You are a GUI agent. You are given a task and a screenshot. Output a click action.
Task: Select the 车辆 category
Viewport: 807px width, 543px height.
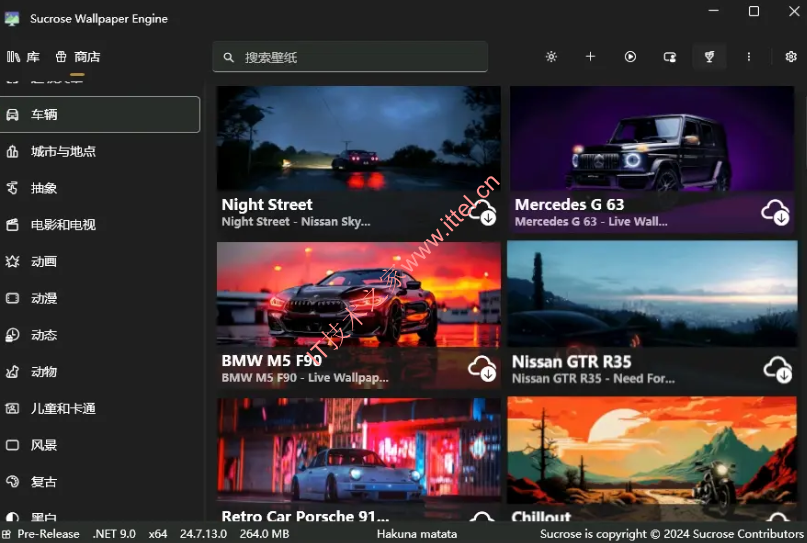100,114
